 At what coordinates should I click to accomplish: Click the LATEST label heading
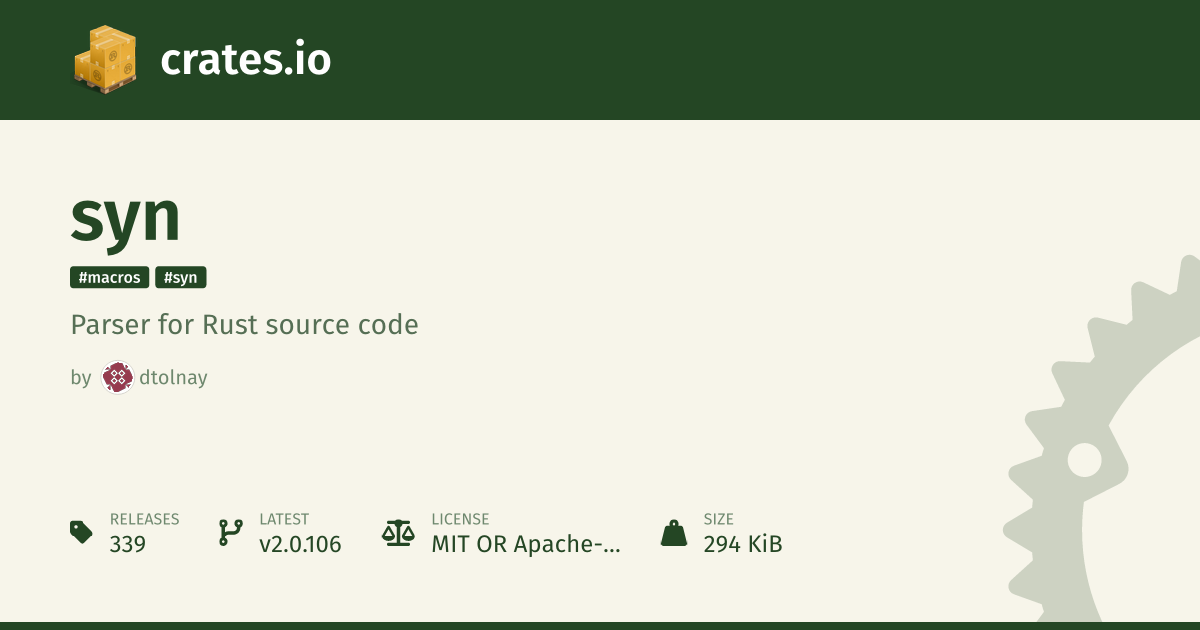[284, 519]
